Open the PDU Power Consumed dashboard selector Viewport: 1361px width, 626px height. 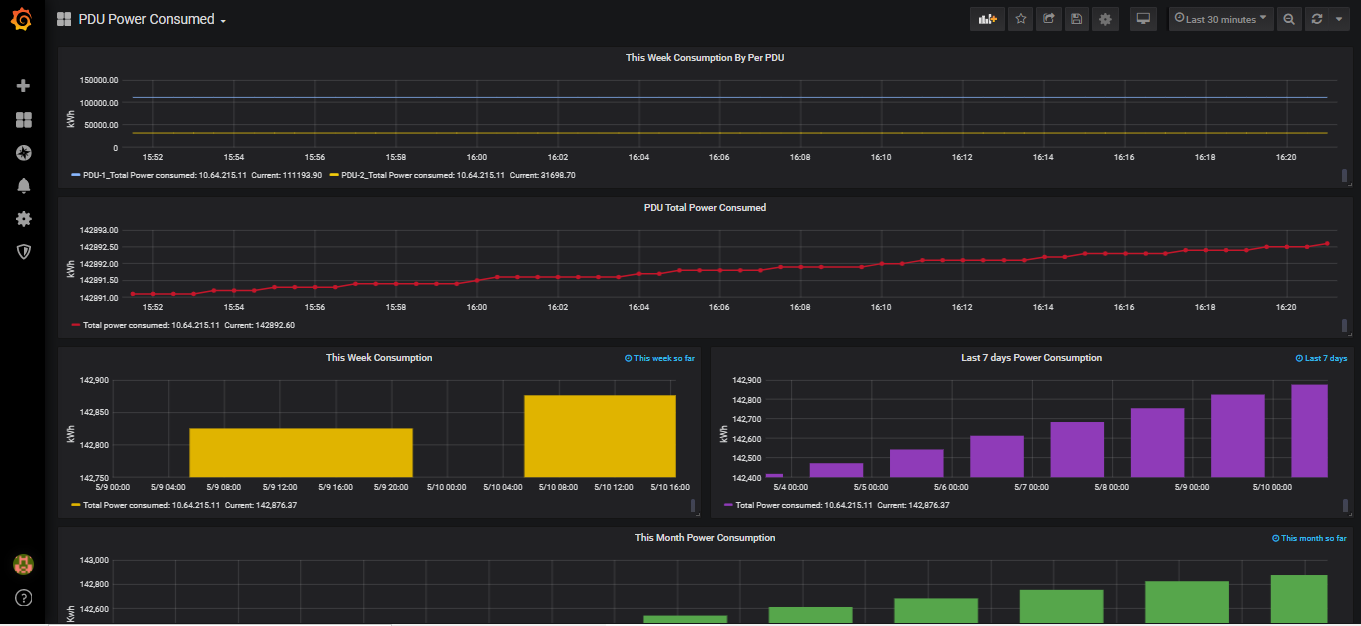[141, 19]
